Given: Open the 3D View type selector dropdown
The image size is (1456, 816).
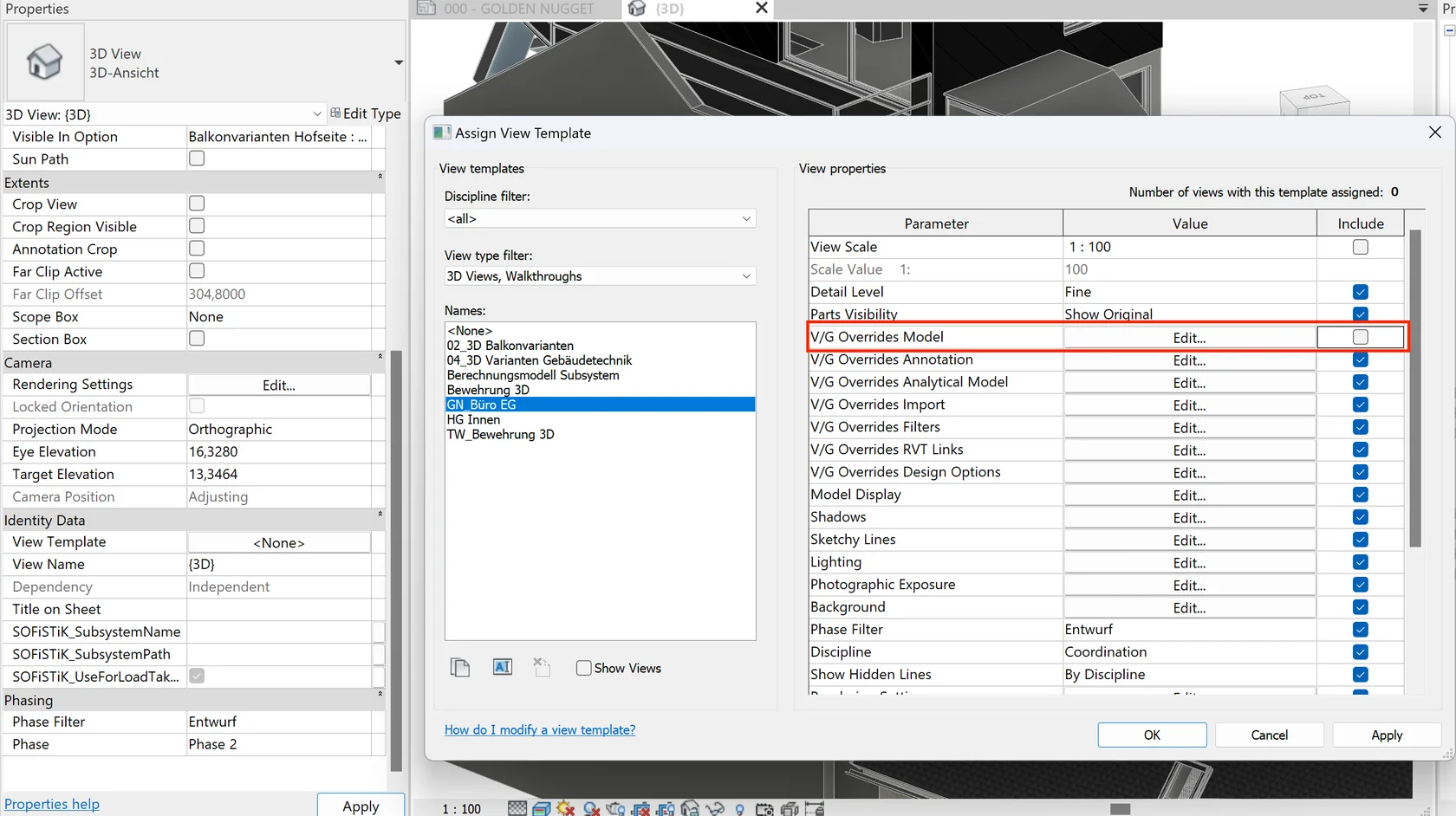Looking at the screenshot, I should 398,62.
